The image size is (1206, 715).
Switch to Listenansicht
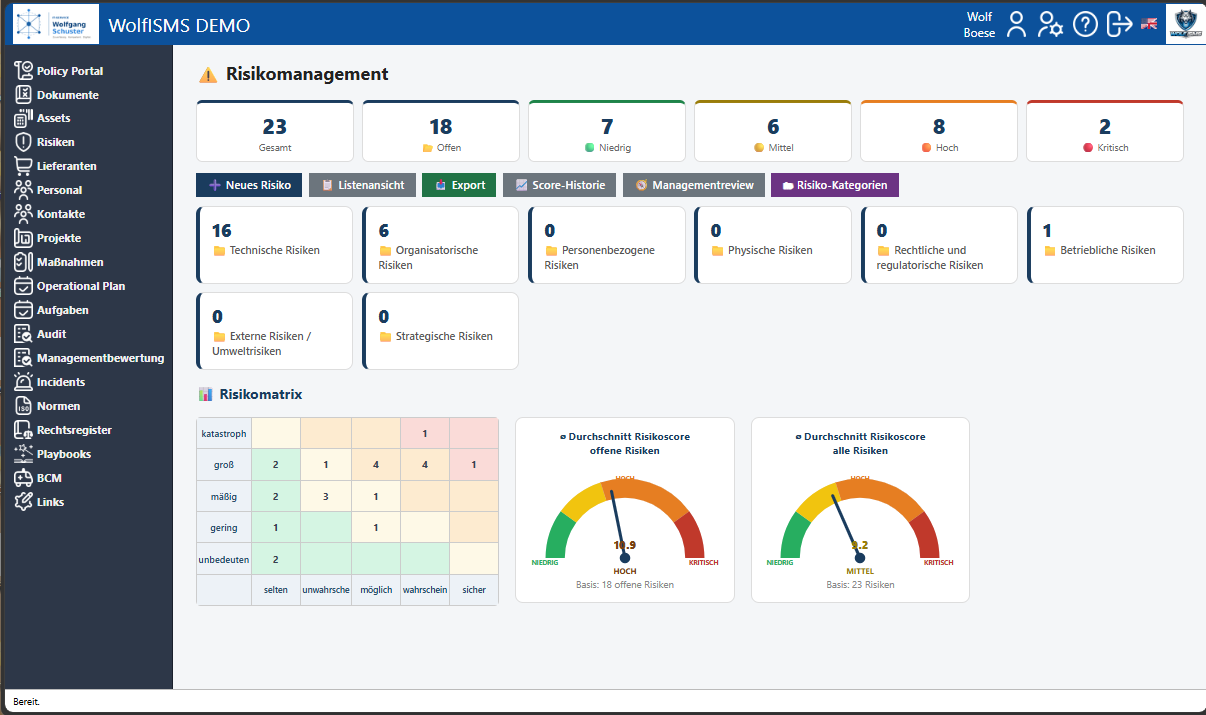(362, 185)
